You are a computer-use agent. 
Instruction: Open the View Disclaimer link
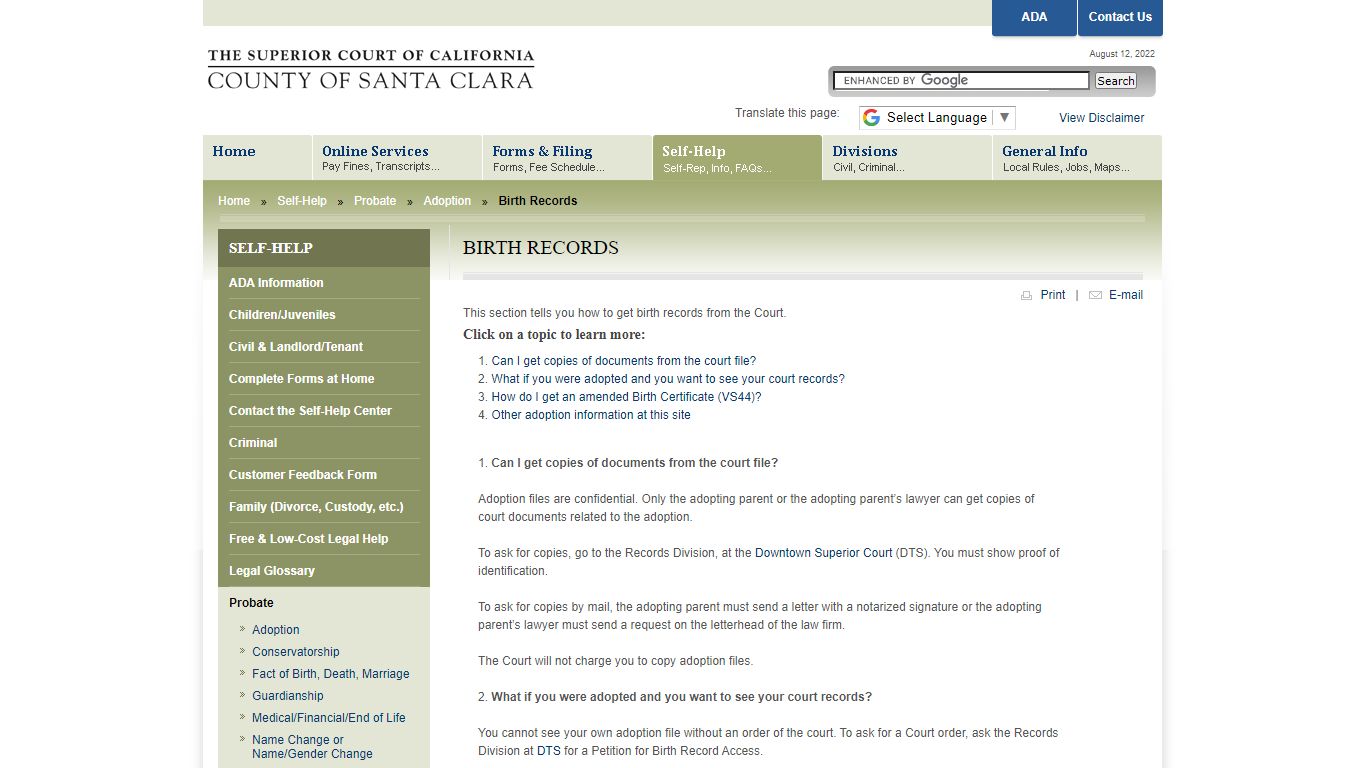point(1101,118)
